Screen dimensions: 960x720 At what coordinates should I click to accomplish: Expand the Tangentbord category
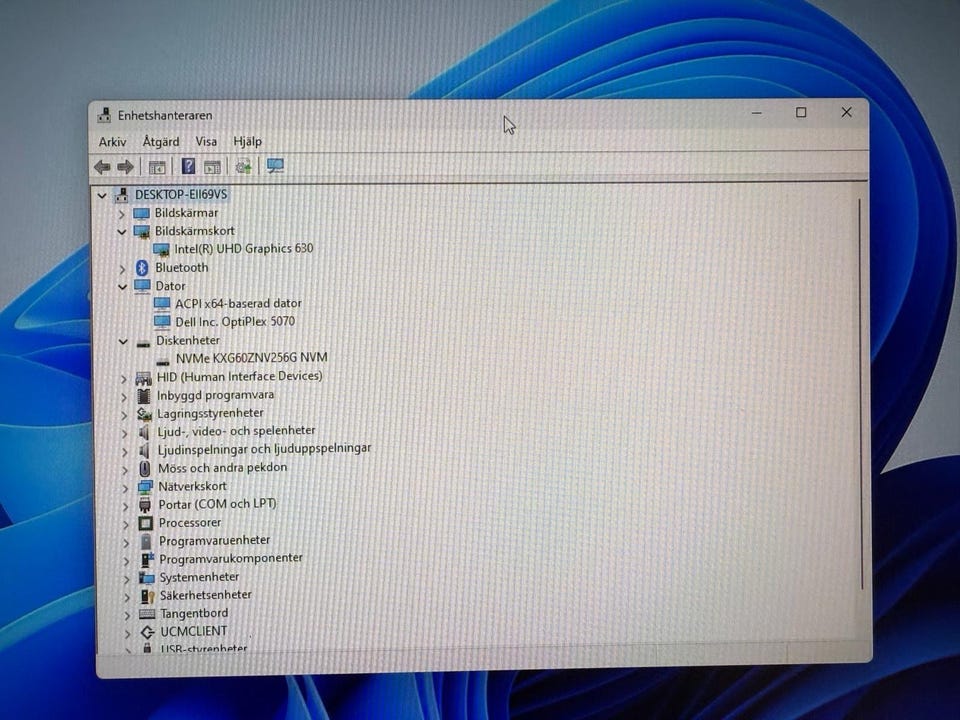click(x=127, y=615)
